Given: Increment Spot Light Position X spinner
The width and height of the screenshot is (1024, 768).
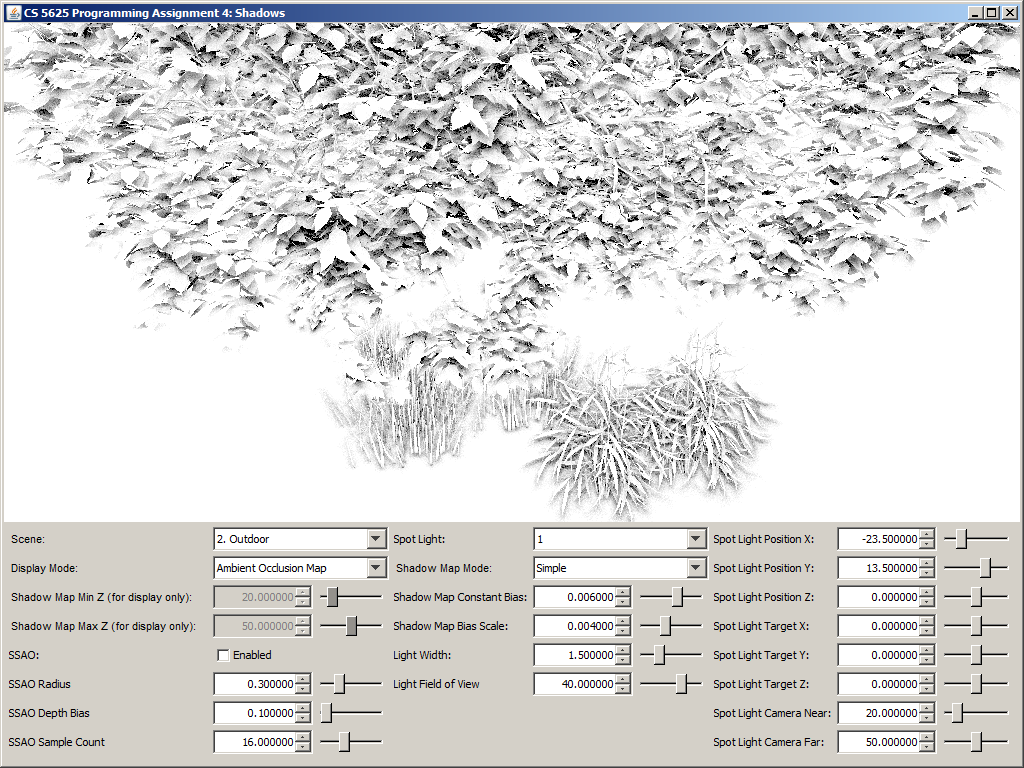Looking at the screenshot, I should 927,535.
